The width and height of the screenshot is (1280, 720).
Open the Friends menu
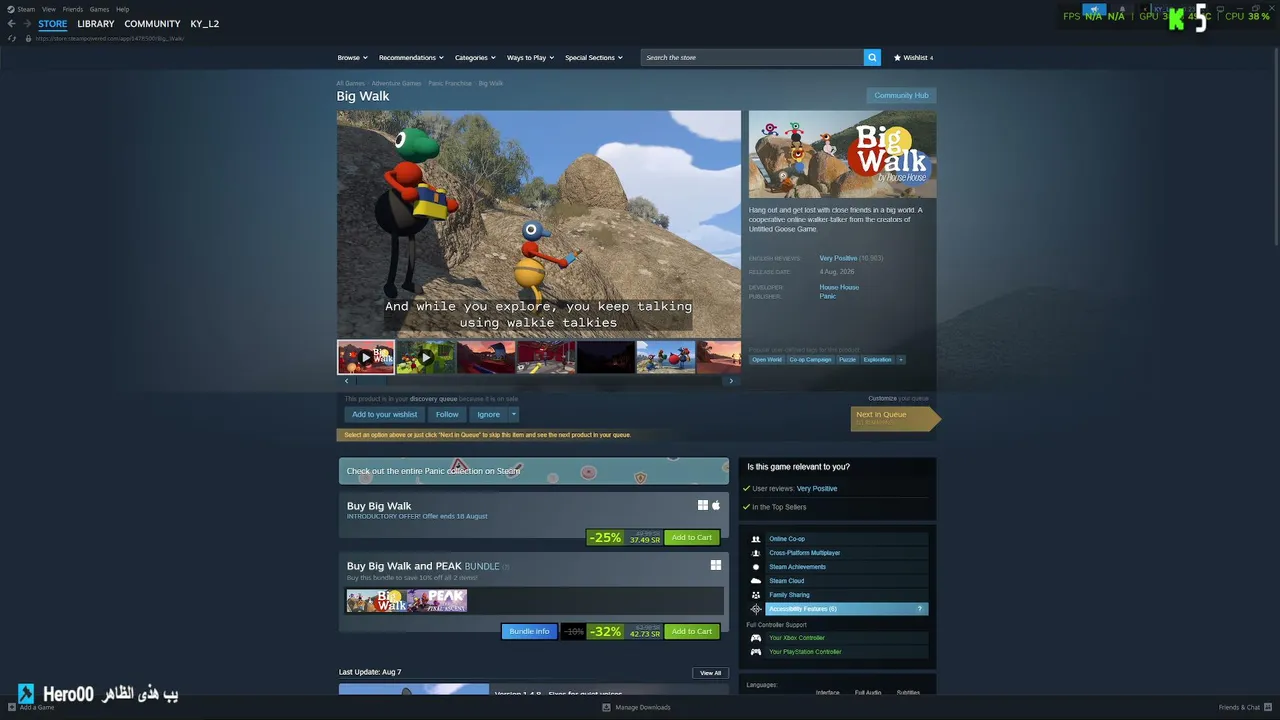tap(73, 9)
